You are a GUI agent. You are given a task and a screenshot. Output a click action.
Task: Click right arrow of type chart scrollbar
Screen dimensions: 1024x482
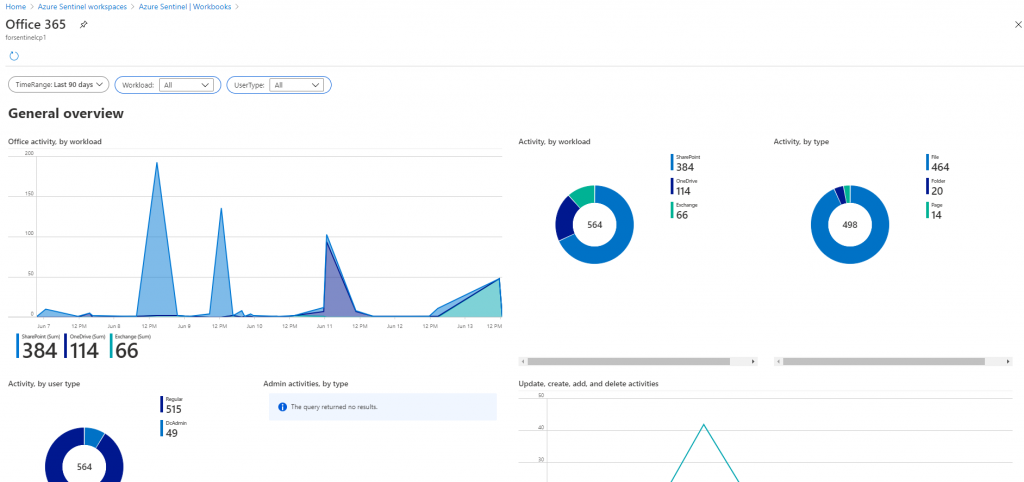1009,361
